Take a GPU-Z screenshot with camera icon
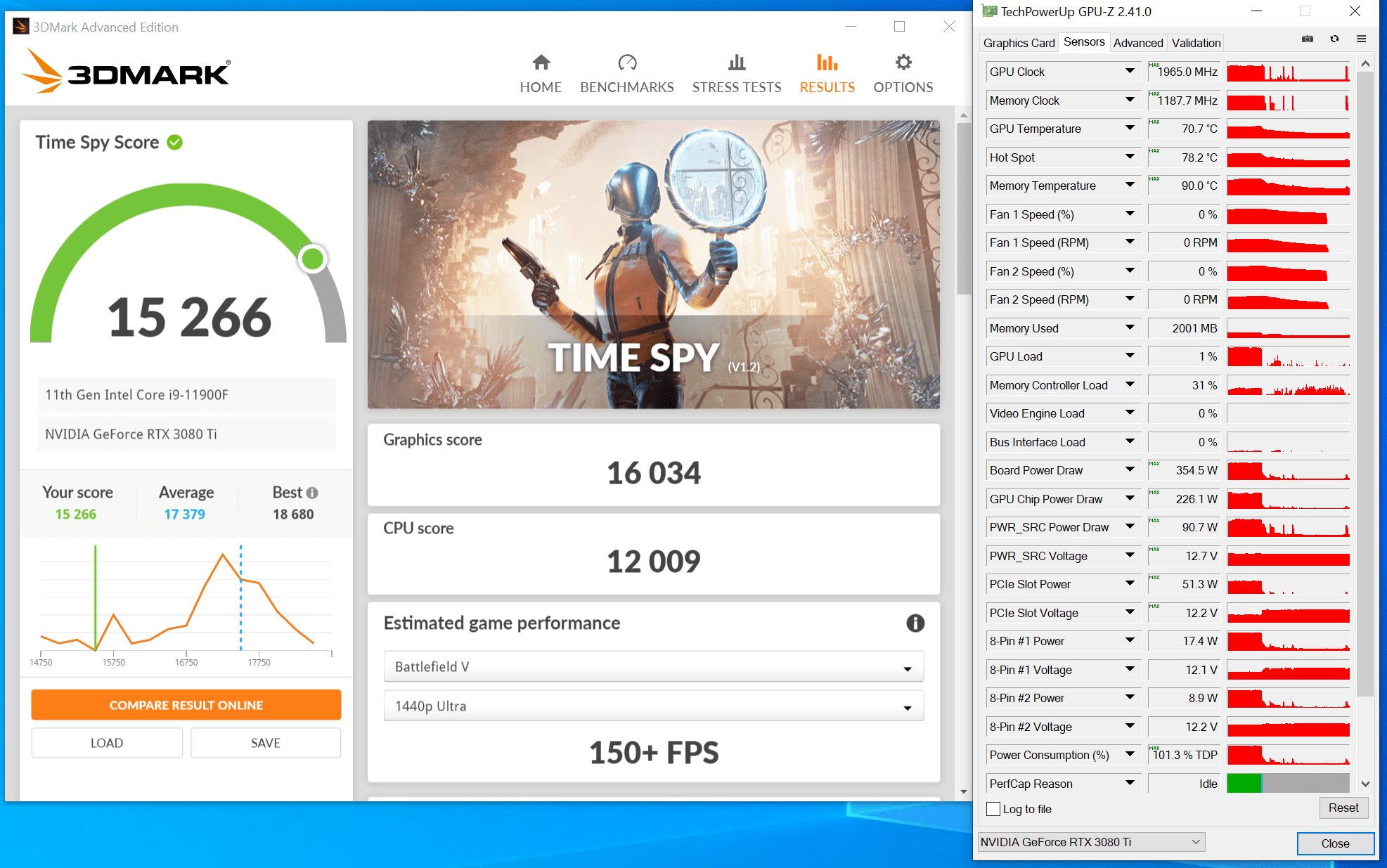This screenshot has height=868, width=1387. tap(1308, 39)
